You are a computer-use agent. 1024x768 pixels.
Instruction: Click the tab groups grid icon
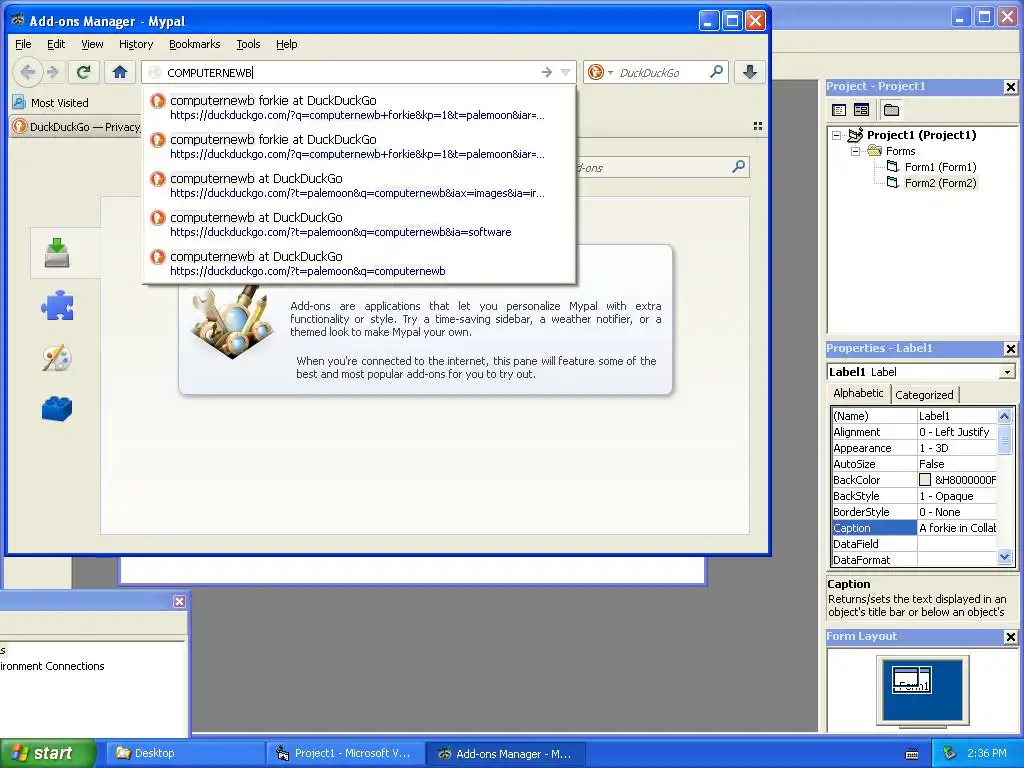tap(758, 126)
